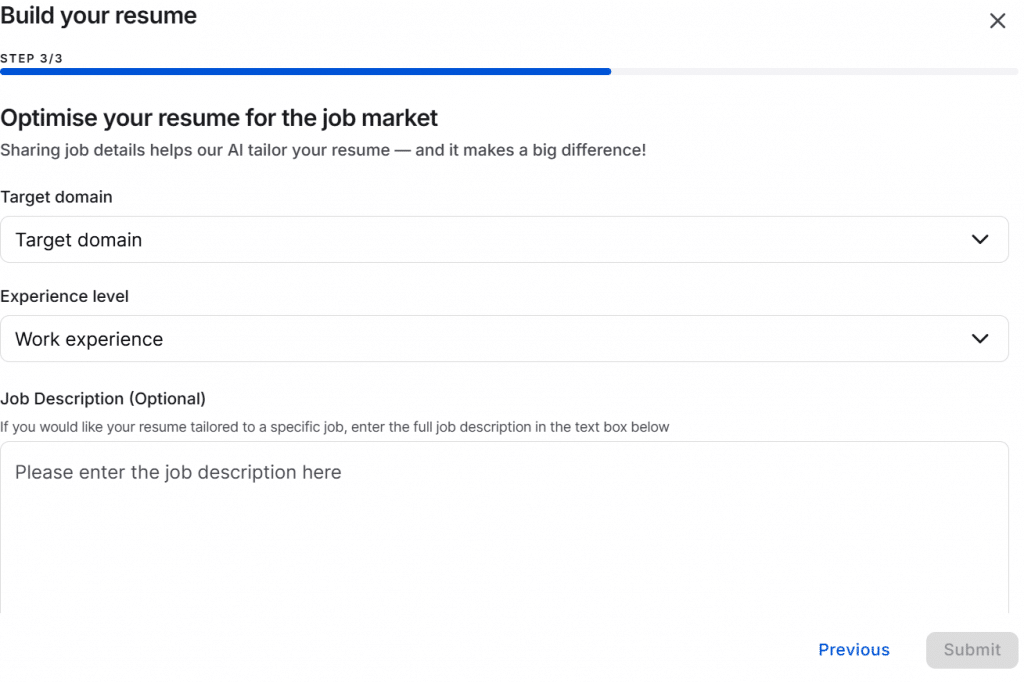The image size is (1024, 682).
Task: Click the Target domain field label
Action: point(56,197)
